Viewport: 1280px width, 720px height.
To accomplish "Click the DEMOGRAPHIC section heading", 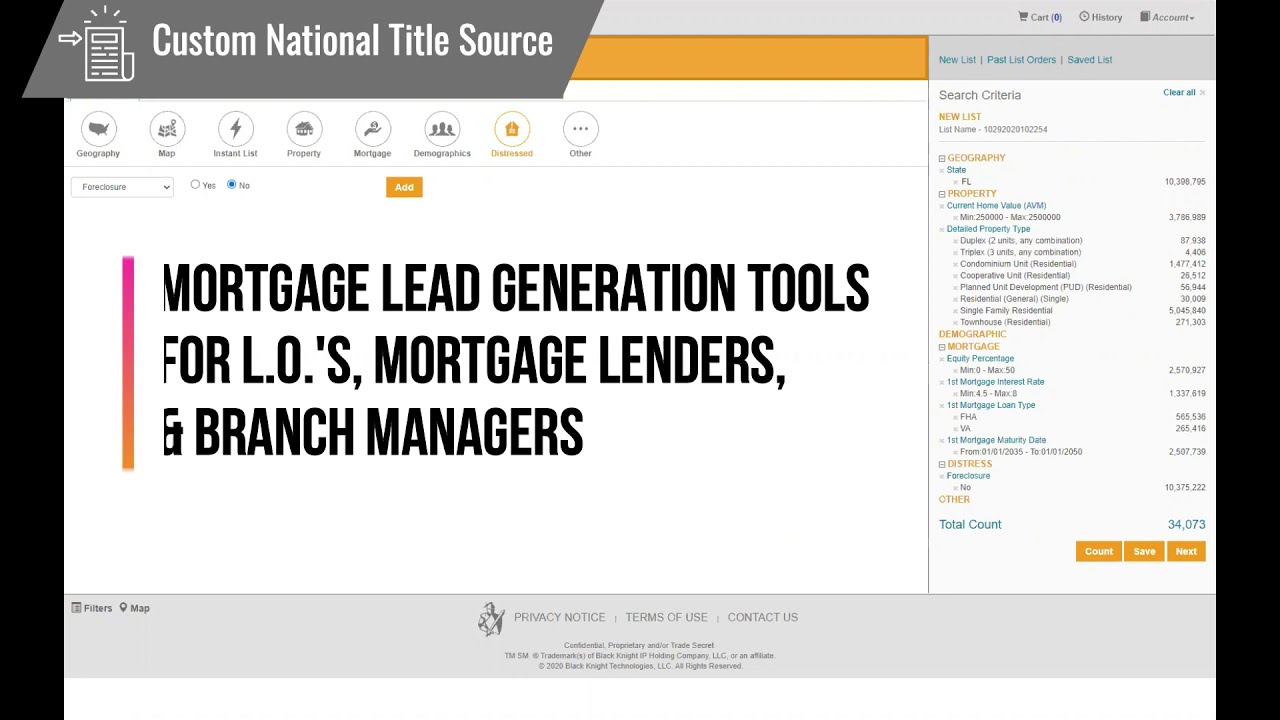I will pyautogui.click(x=973, y=335).
